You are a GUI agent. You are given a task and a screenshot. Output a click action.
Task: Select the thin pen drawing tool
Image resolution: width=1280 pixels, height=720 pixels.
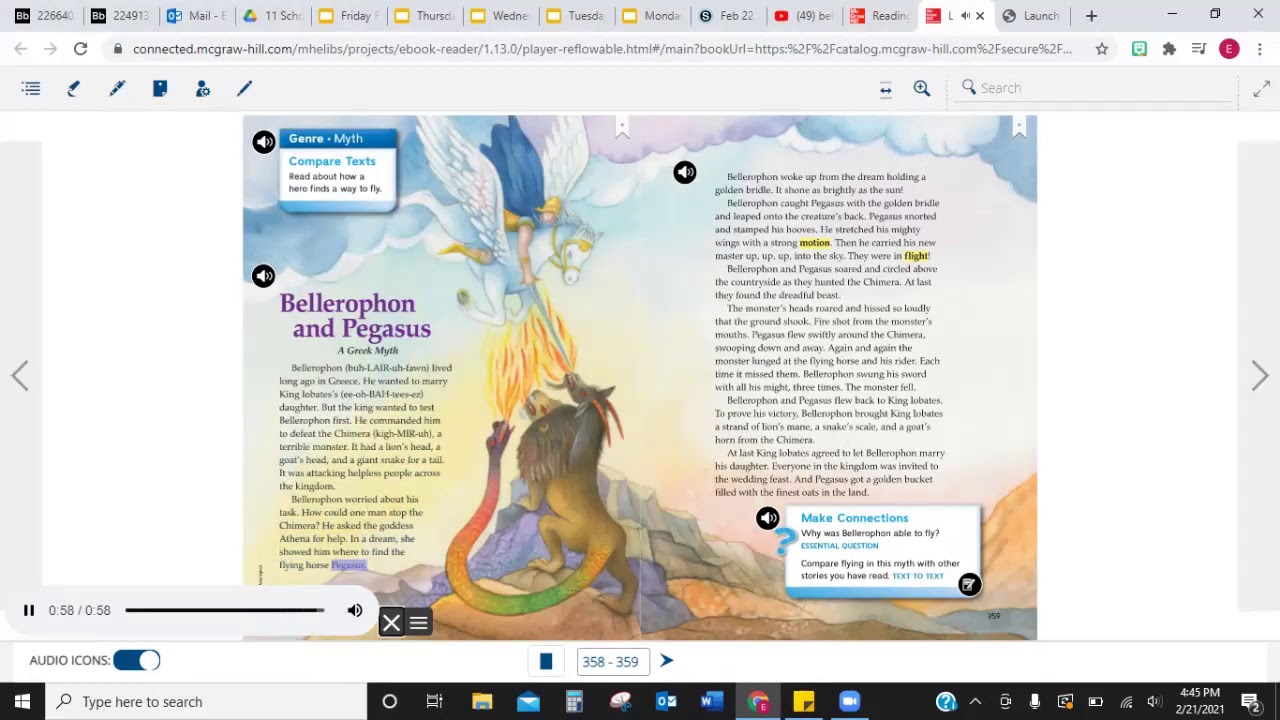[244, 89]
